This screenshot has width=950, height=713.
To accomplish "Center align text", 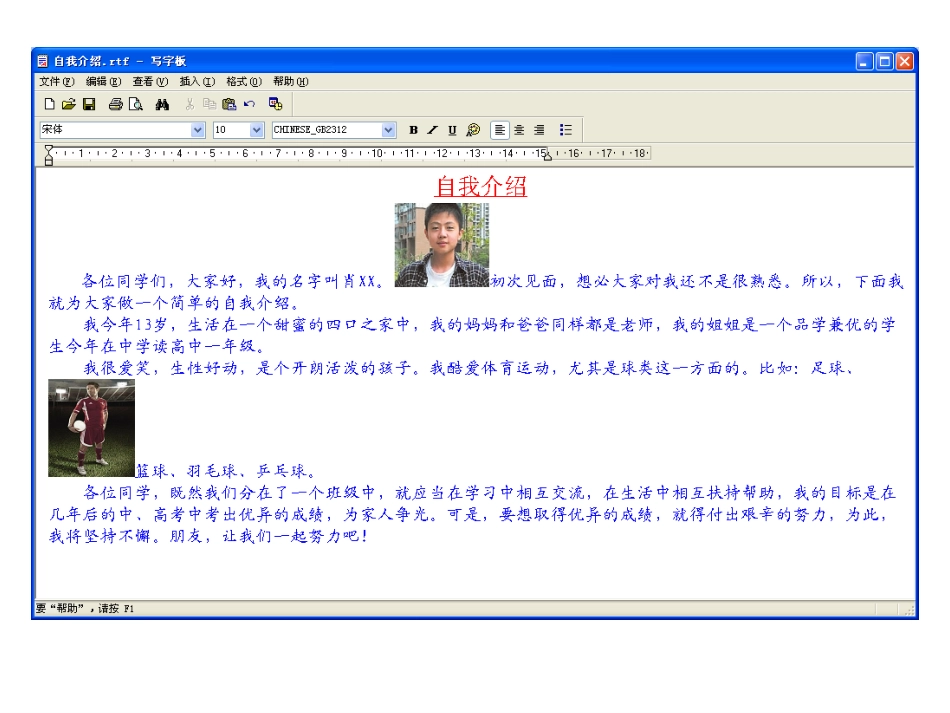I will point(519,130).
